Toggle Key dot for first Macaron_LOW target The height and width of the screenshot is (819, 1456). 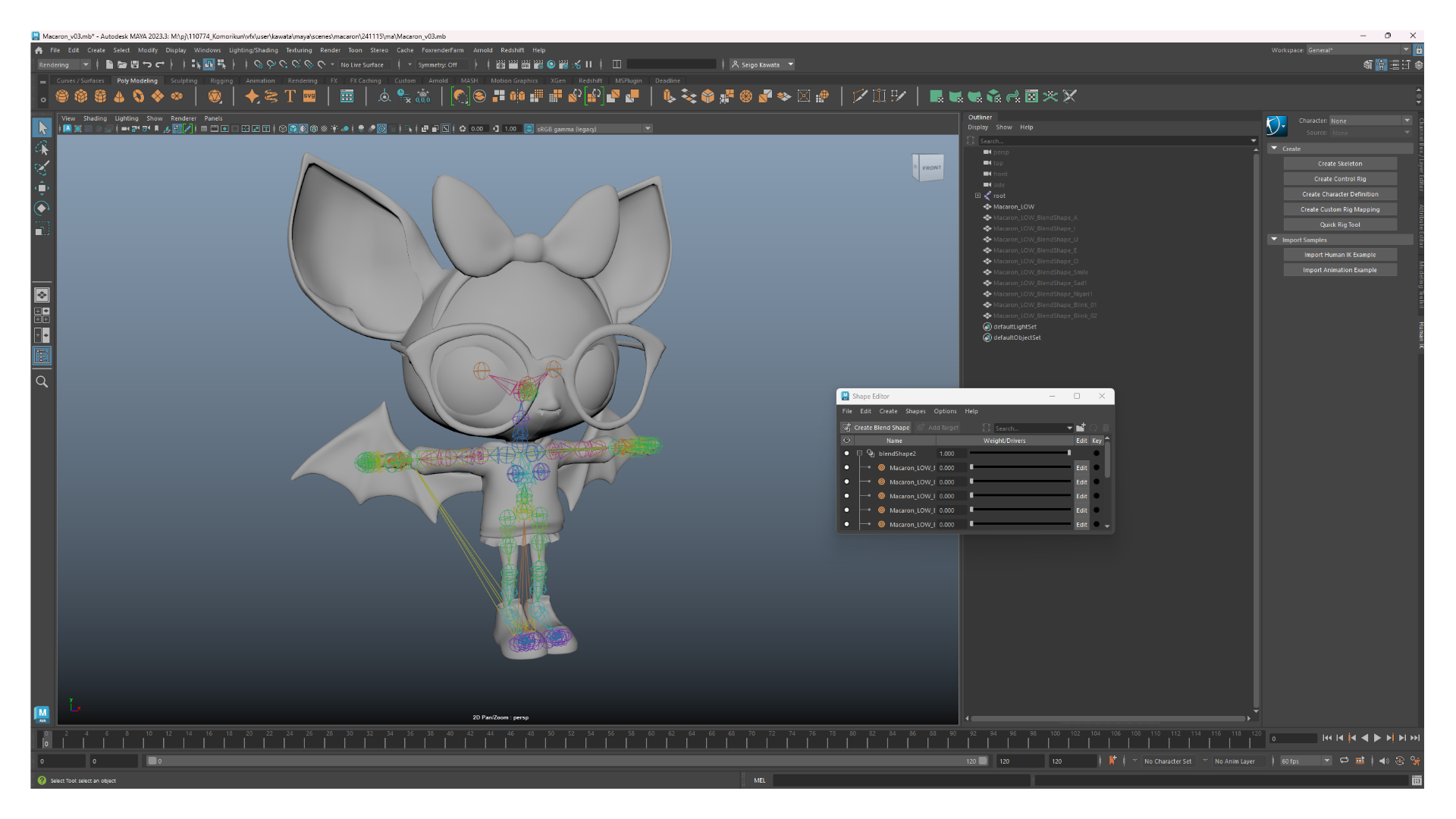1096,468
